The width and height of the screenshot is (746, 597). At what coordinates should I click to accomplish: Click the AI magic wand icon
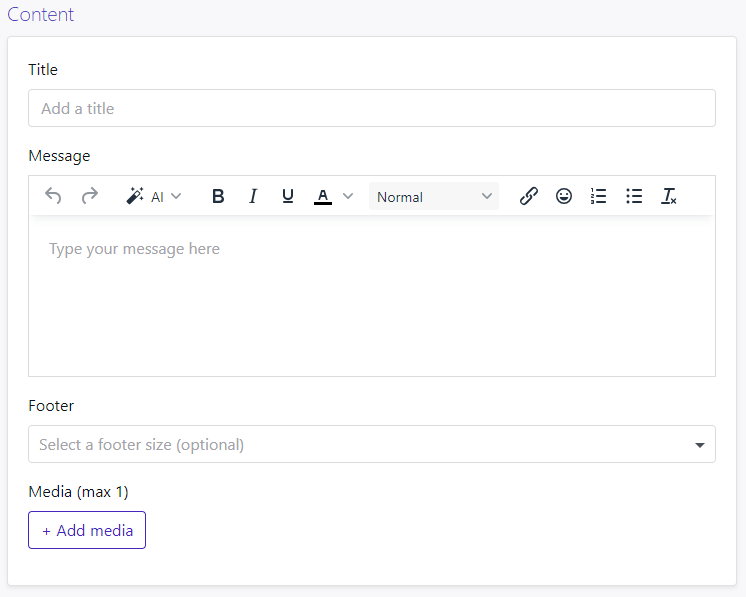point(135,197)
